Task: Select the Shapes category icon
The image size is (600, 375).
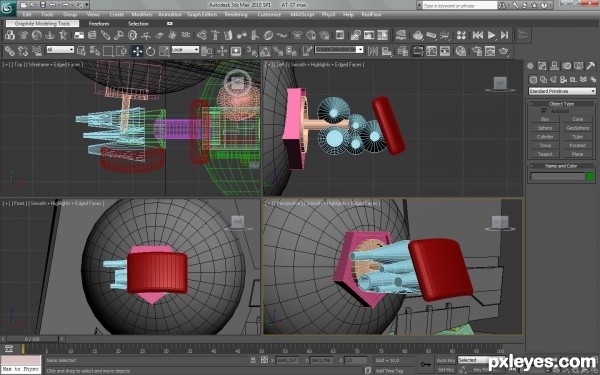Action: point(543,79)
